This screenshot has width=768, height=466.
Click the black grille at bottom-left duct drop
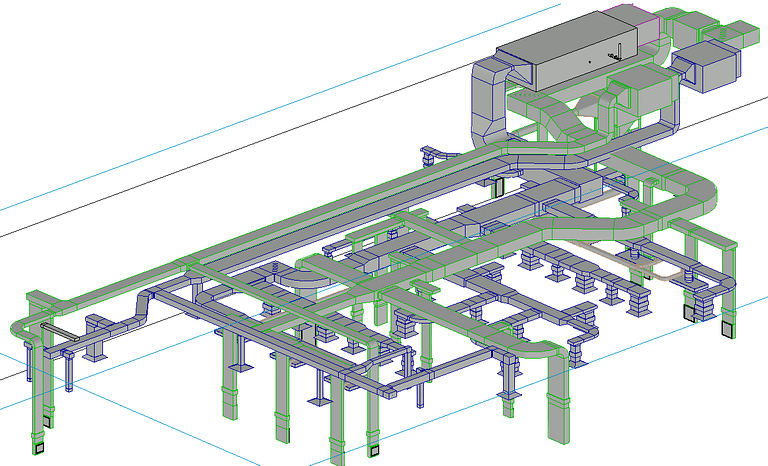coord(39,448)
